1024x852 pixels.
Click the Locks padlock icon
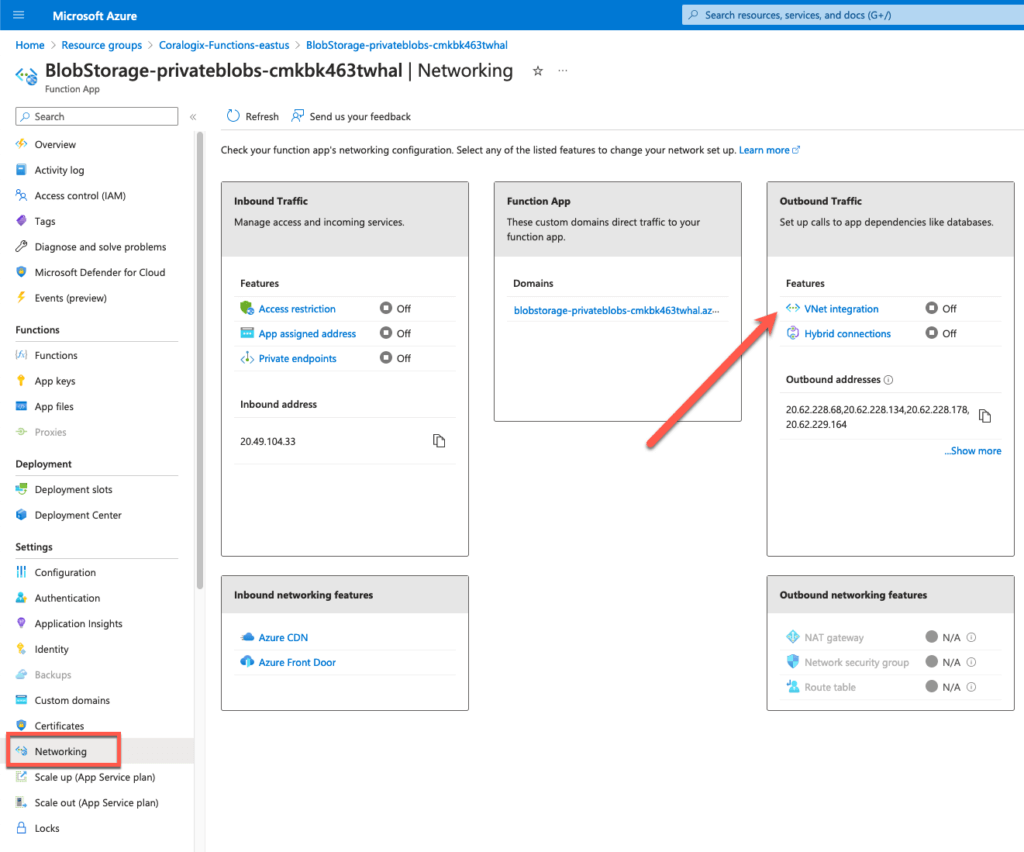coord(22,828)
